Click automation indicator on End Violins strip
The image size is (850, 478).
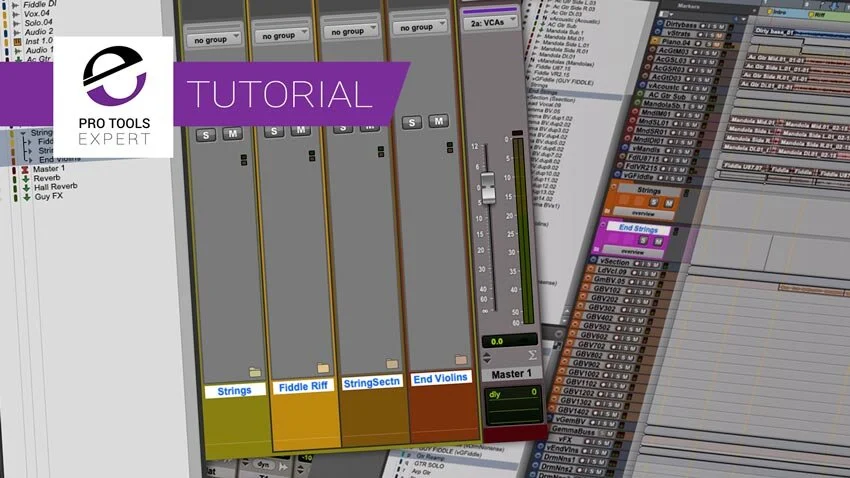tap(450, 147)
